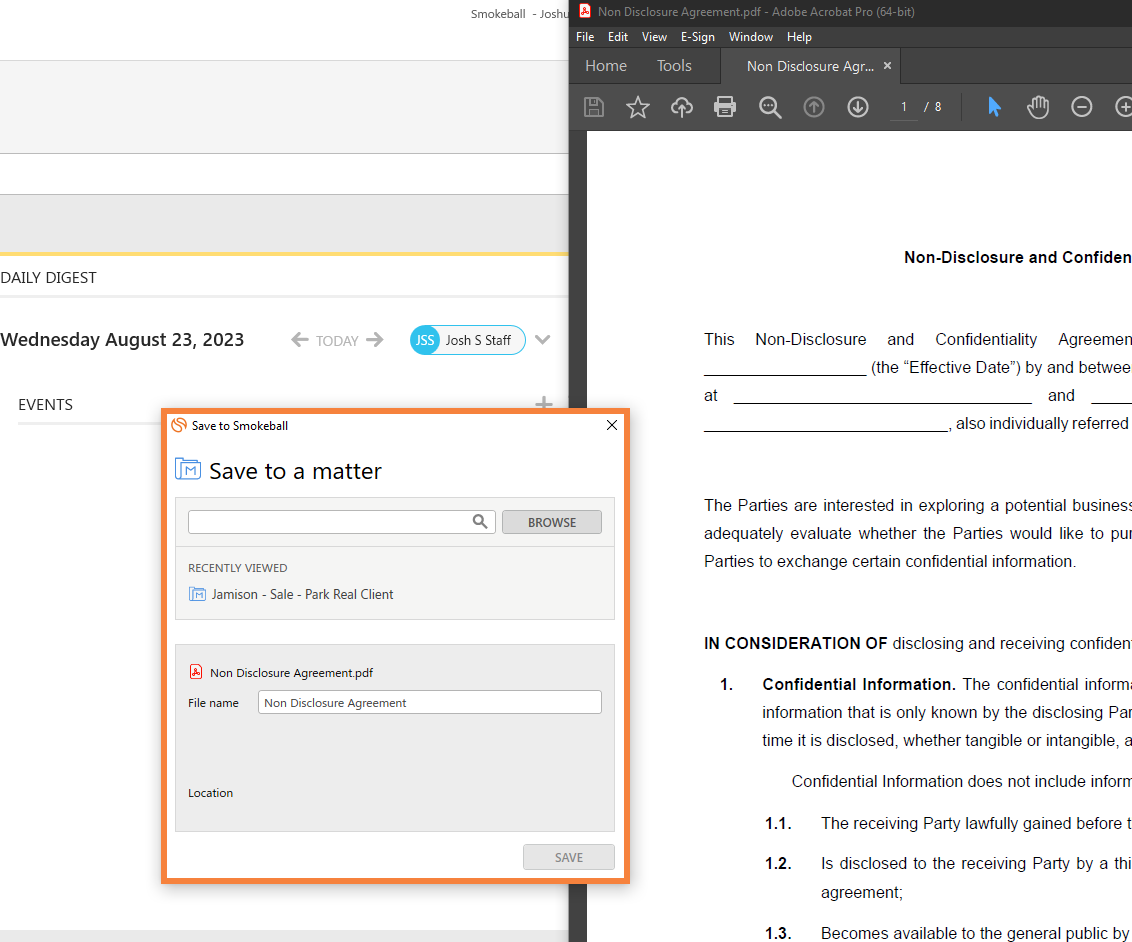Expand the staff selector dropdown chevron

543,340
